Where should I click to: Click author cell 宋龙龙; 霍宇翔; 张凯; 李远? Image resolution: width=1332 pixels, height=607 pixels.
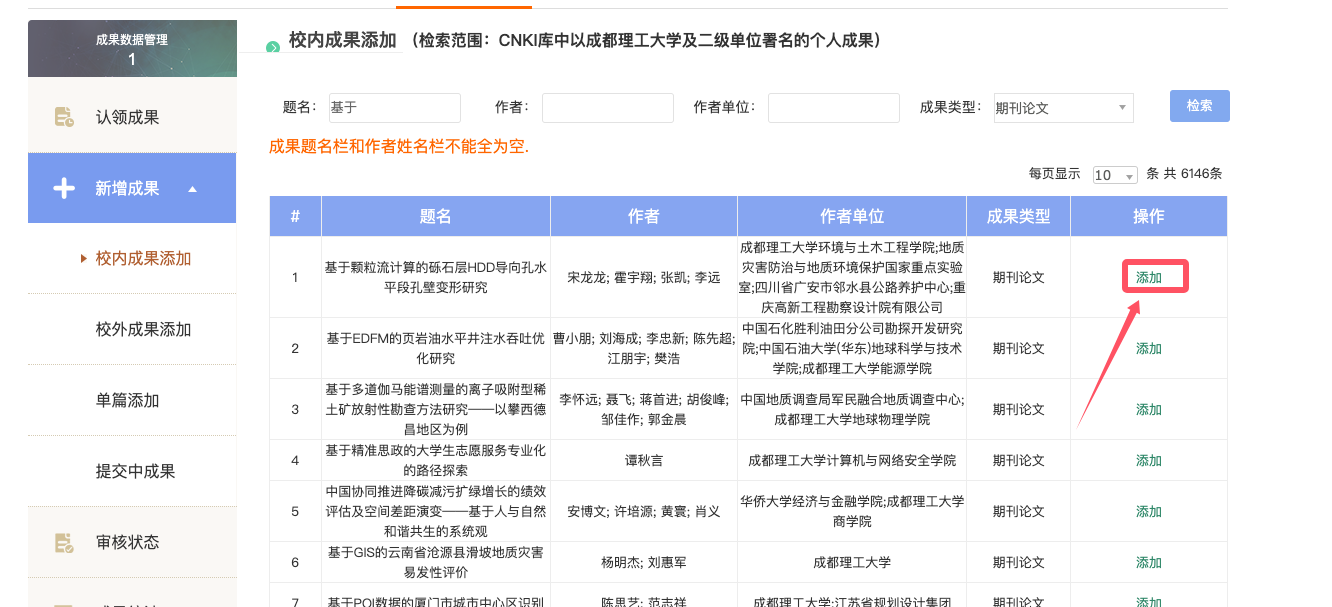click(643, 278)
